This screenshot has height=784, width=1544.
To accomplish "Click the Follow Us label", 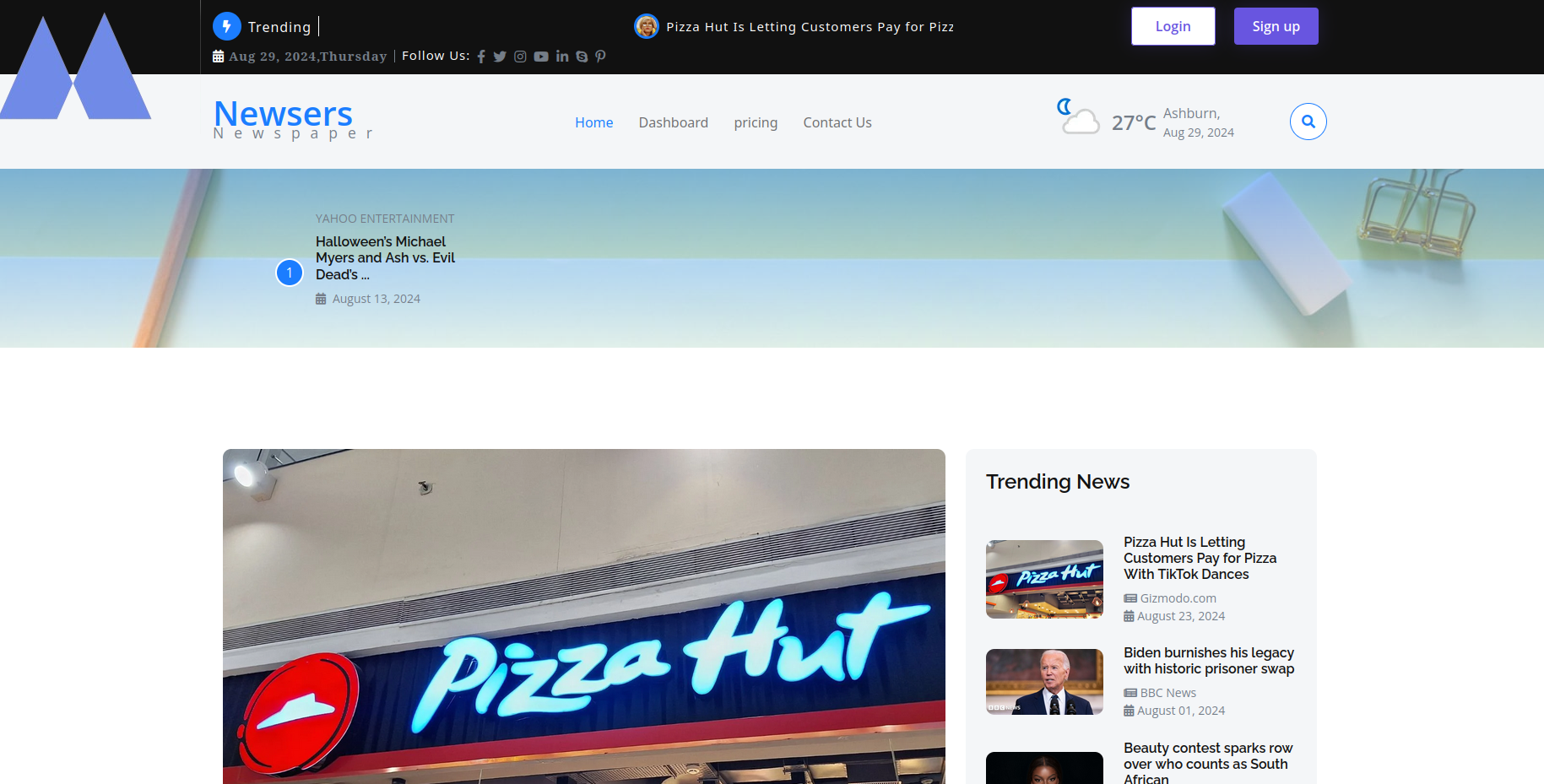I will click(x=436, y=56).
